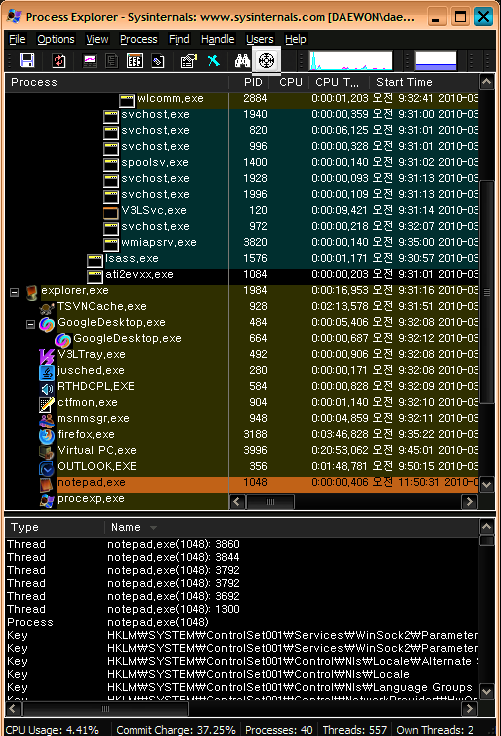Open the Handle menu

(217, 39)
